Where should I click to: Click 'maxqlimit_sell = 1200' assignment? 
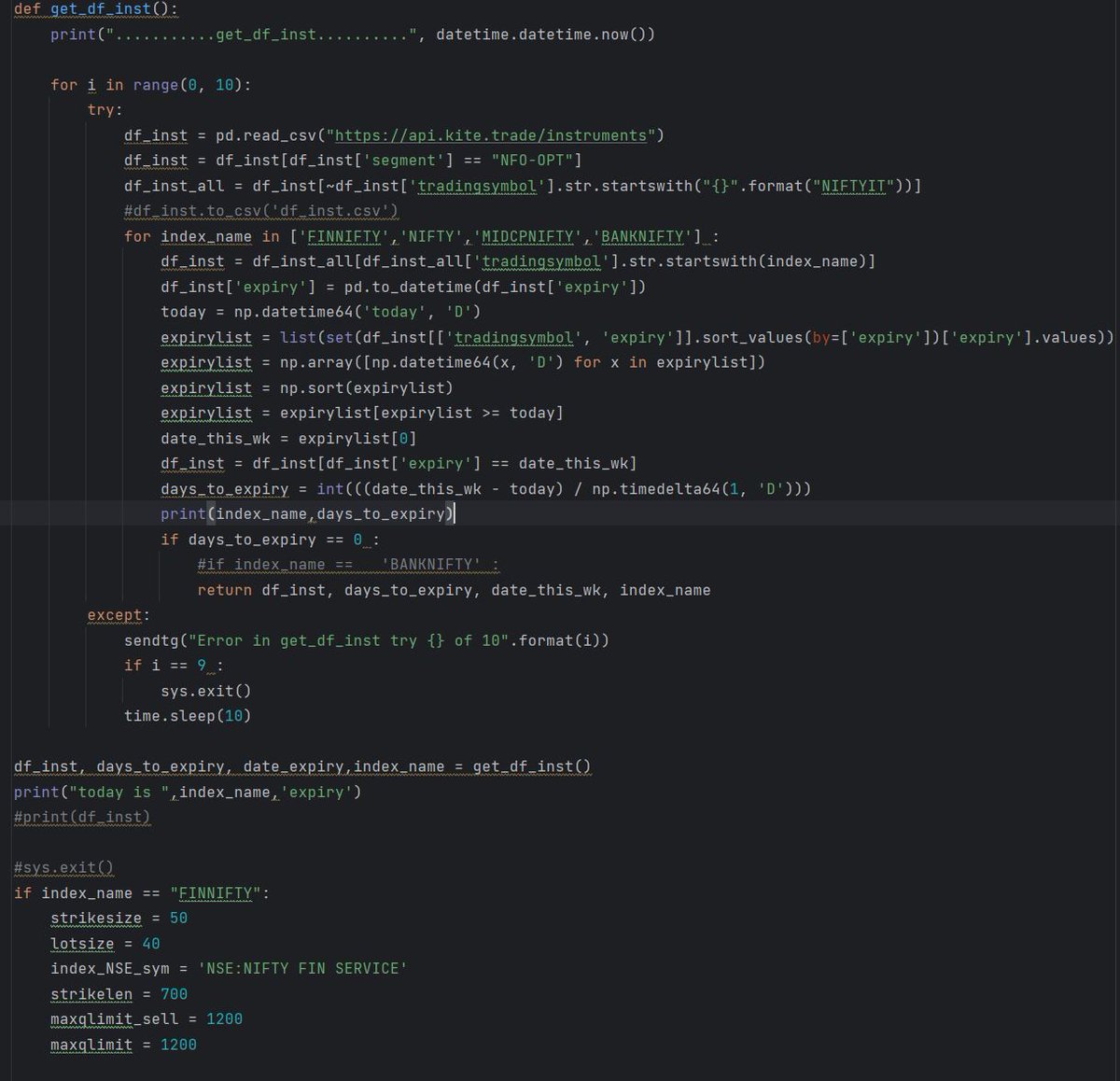147,1019
